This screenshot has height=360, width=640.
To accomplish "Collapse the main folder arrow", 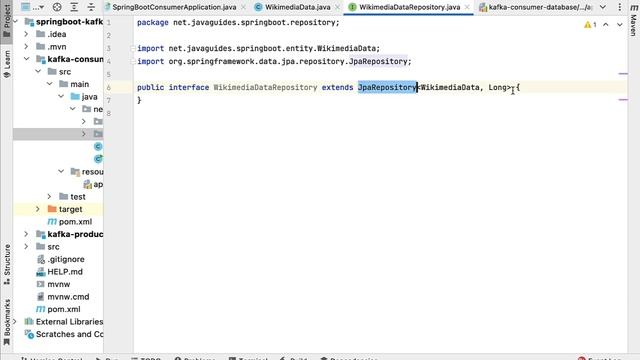I will click(x=49, y=84).
